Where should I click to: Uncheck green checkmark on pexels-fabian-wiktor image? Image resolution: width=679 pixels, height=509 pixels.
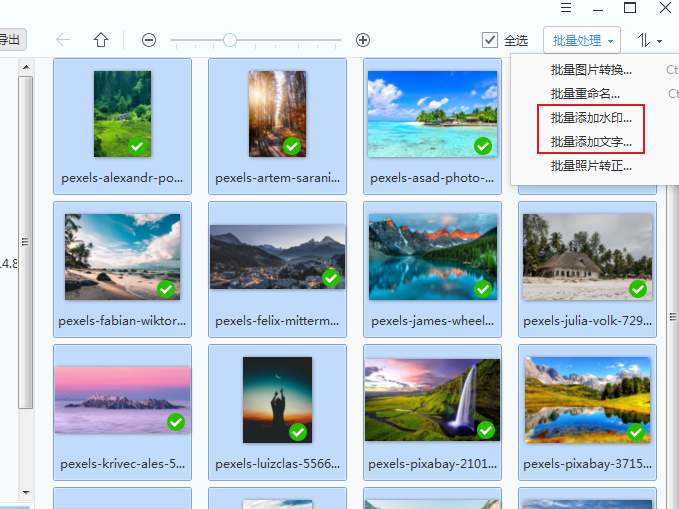[x=166, y=289]
